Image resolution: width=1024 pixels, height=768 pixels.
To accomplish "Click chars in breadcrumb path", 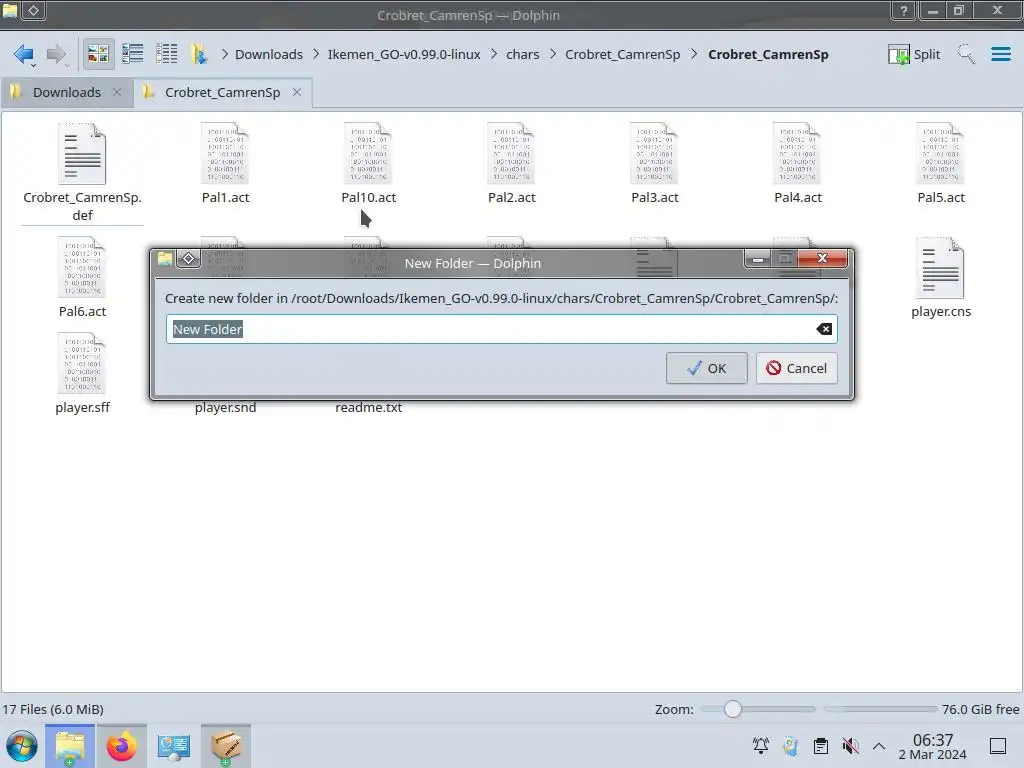I will tap(522, 54).
